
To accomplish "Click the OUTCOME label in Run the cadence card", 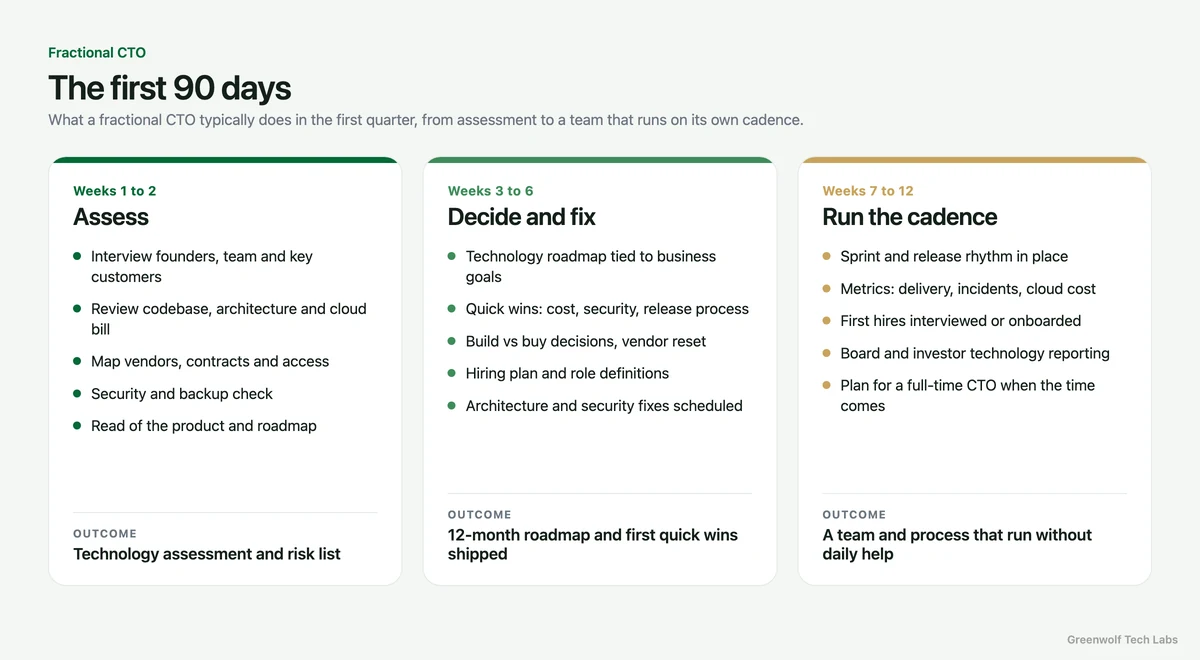I will click(x=855, y=514).
